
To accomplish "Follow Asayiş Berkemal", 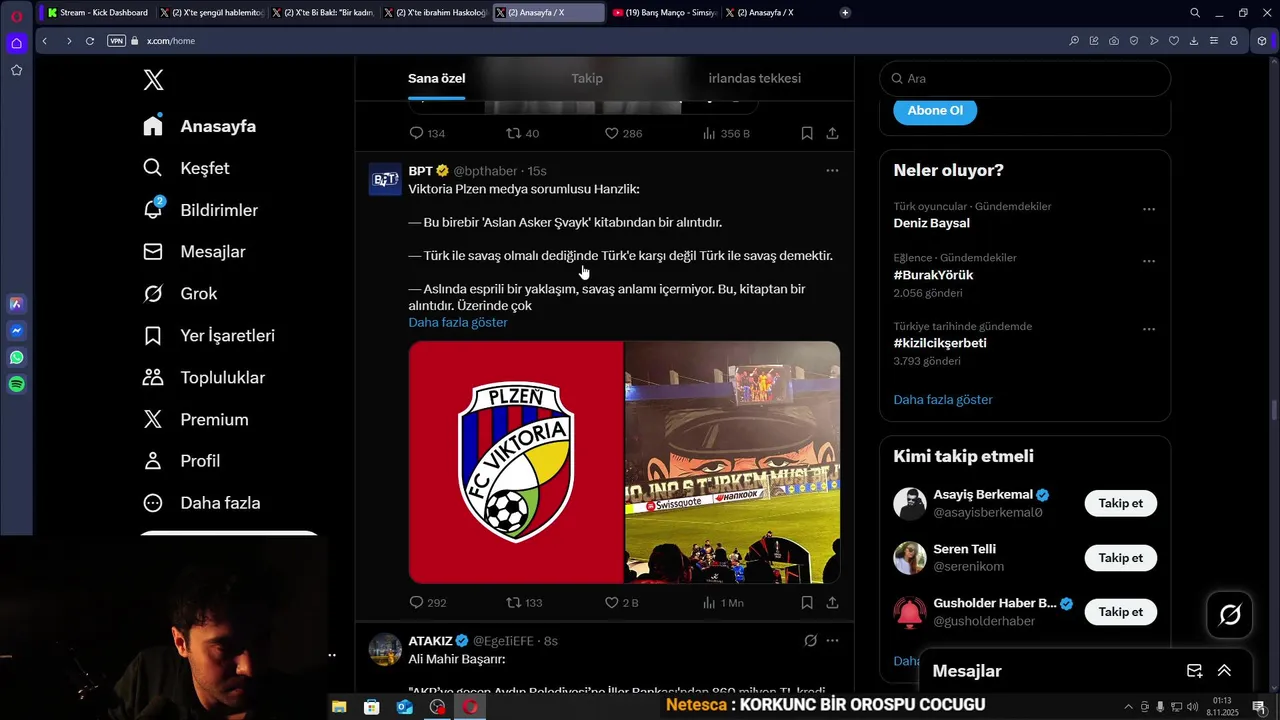I will (x=1120, y=503).
